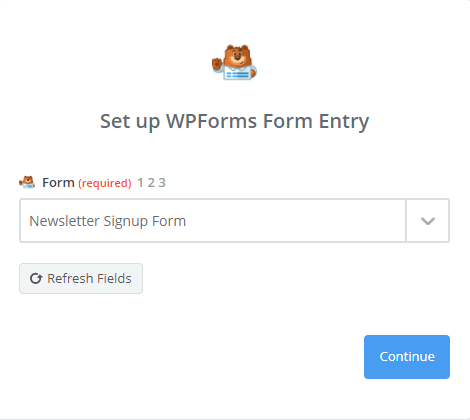Click the circular refresh arrow icon
The width and height of the screenshot is (470, 420).
pyautogui.click(x=36, y=278)
